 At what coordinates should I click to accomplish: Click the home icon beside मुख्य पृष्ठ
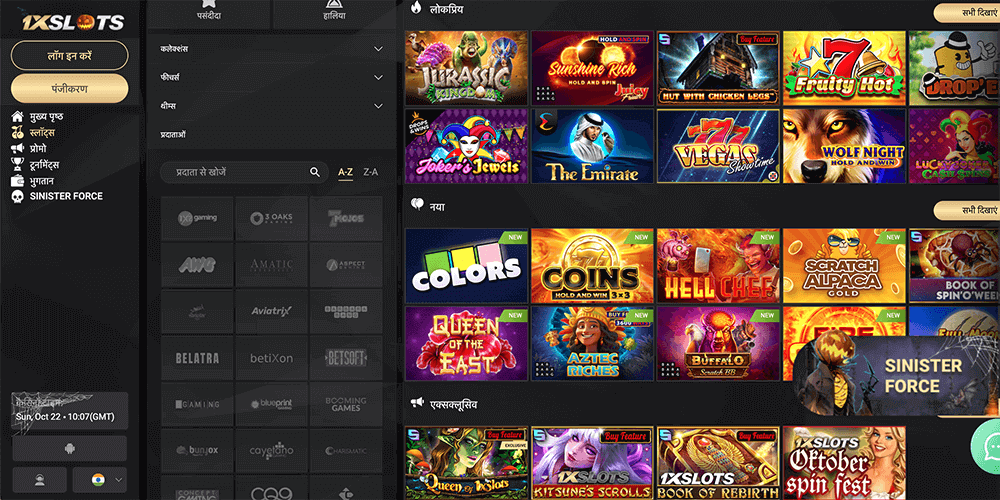point(18,117)
